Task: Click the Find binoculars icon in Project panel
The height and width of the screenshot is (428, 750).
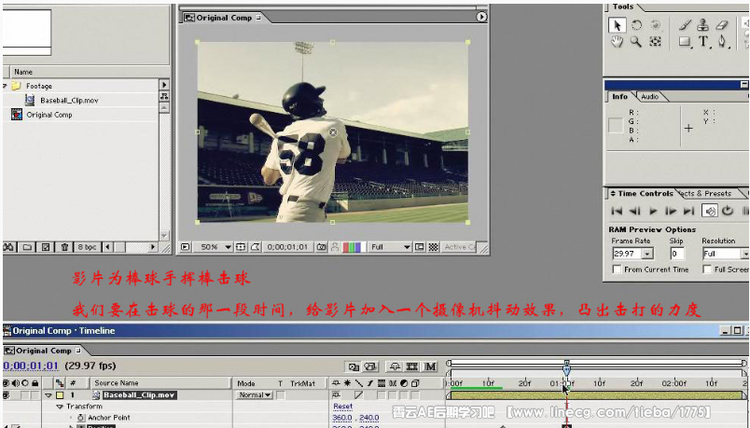Action: [9, 247]
